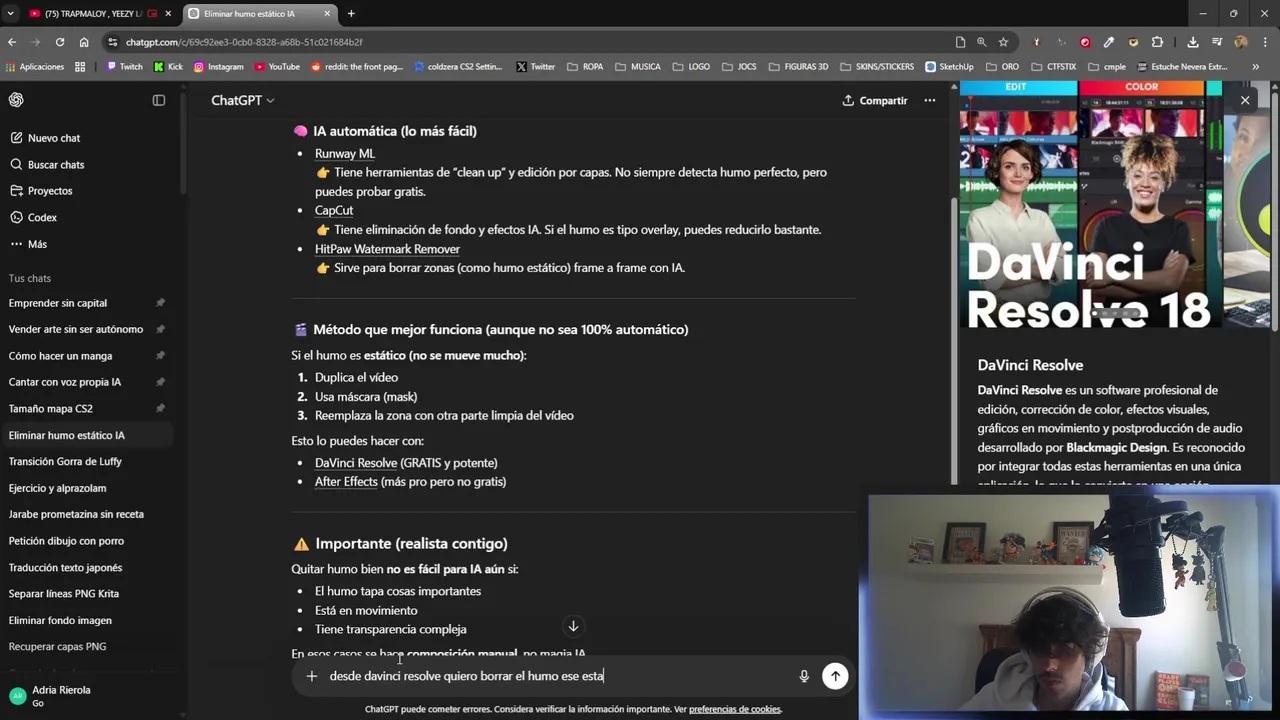Collapse the Tus chats section
The width and height of the screenshot is (1280, 720).
pyautogui.click(x=30, y=278)
